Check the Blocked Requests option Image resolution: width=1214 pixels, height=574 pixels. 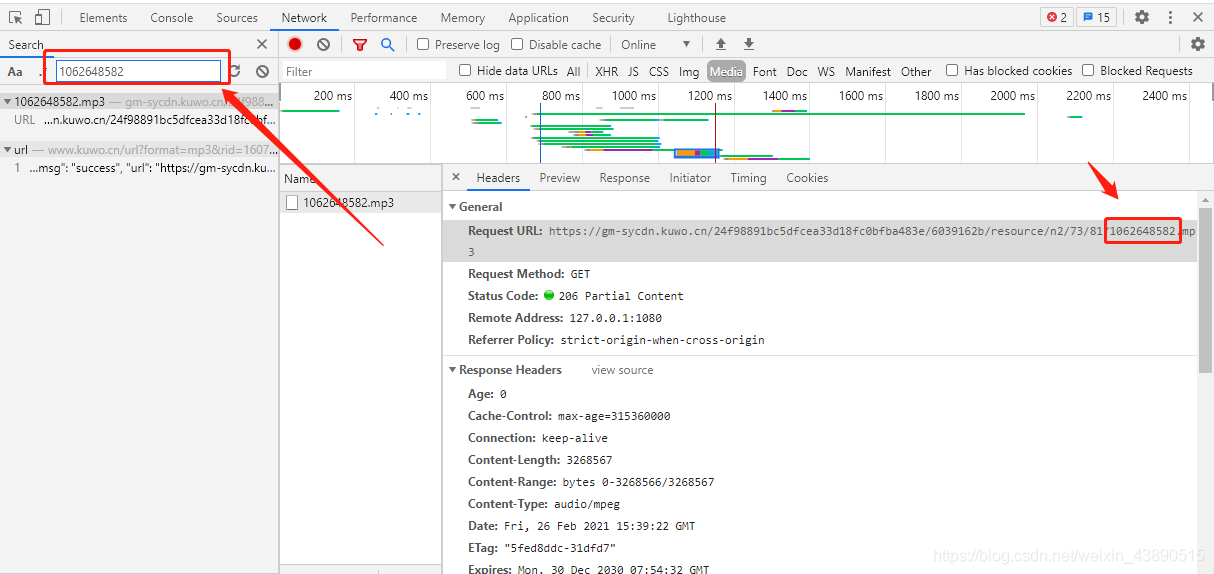(1088, 70)
